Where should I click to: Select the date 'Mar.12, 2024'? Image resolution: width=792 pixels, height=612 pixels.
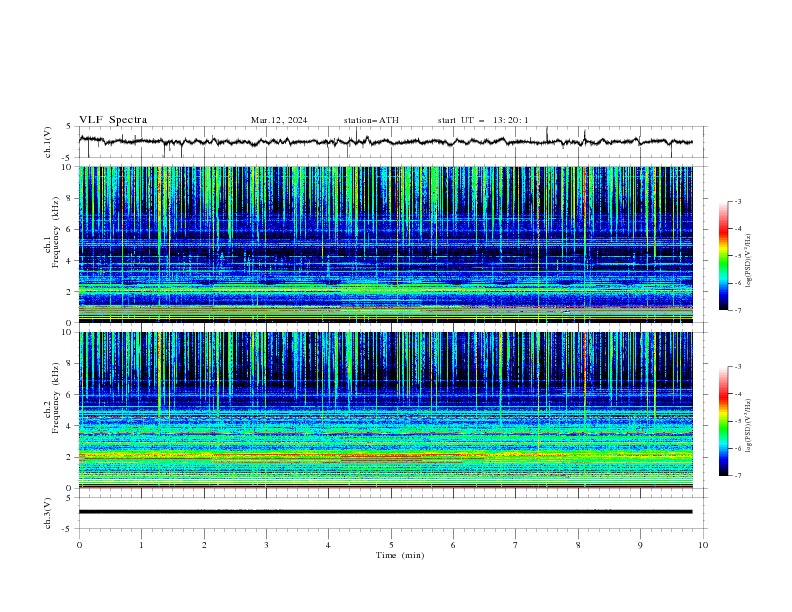click(279, 120)
